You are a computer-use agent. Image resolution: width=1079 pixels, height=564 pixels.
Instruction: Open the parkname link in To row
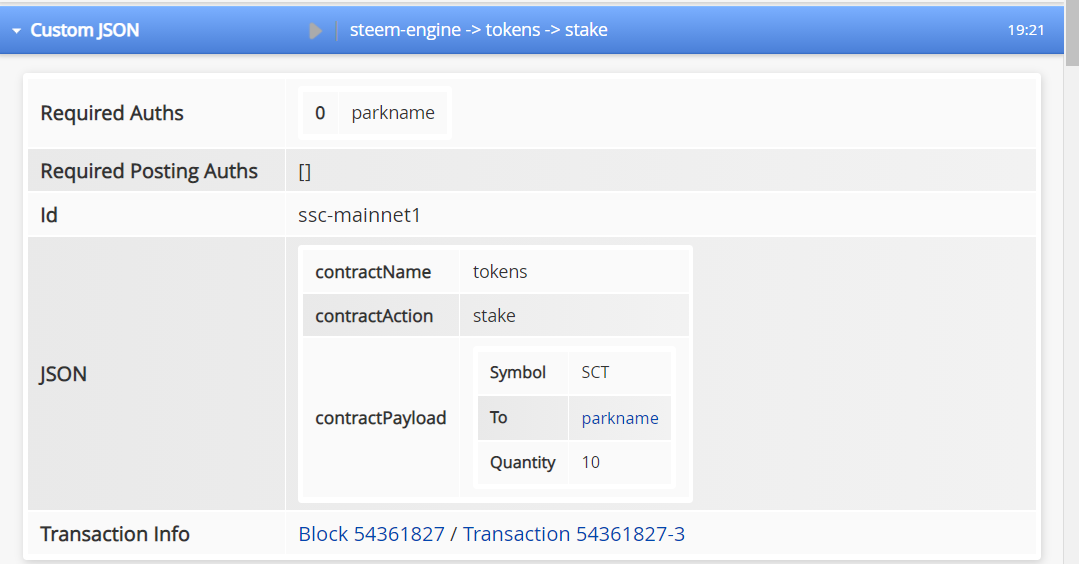619,418
